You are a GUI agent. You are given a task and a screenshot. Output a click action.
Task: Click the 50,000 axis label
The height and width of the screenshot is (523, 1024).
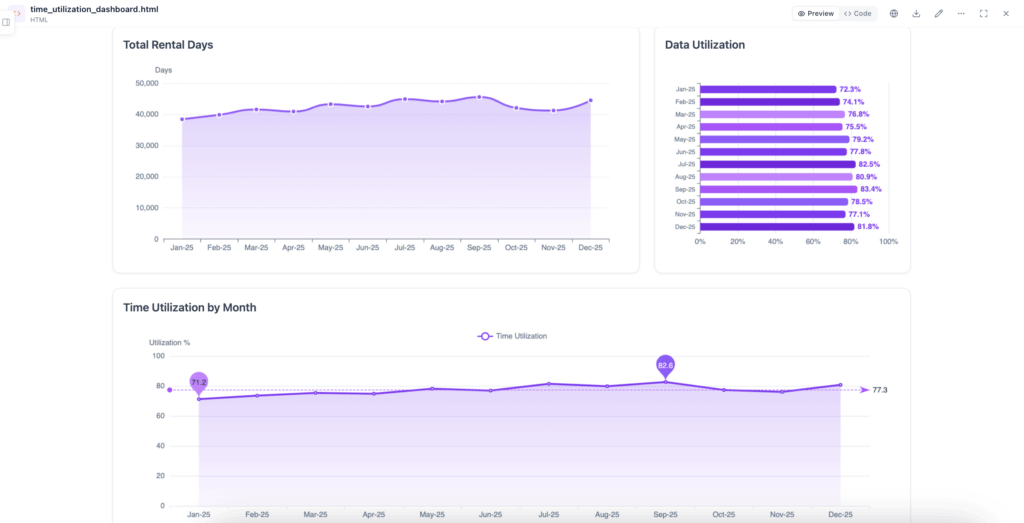[147, 84]
